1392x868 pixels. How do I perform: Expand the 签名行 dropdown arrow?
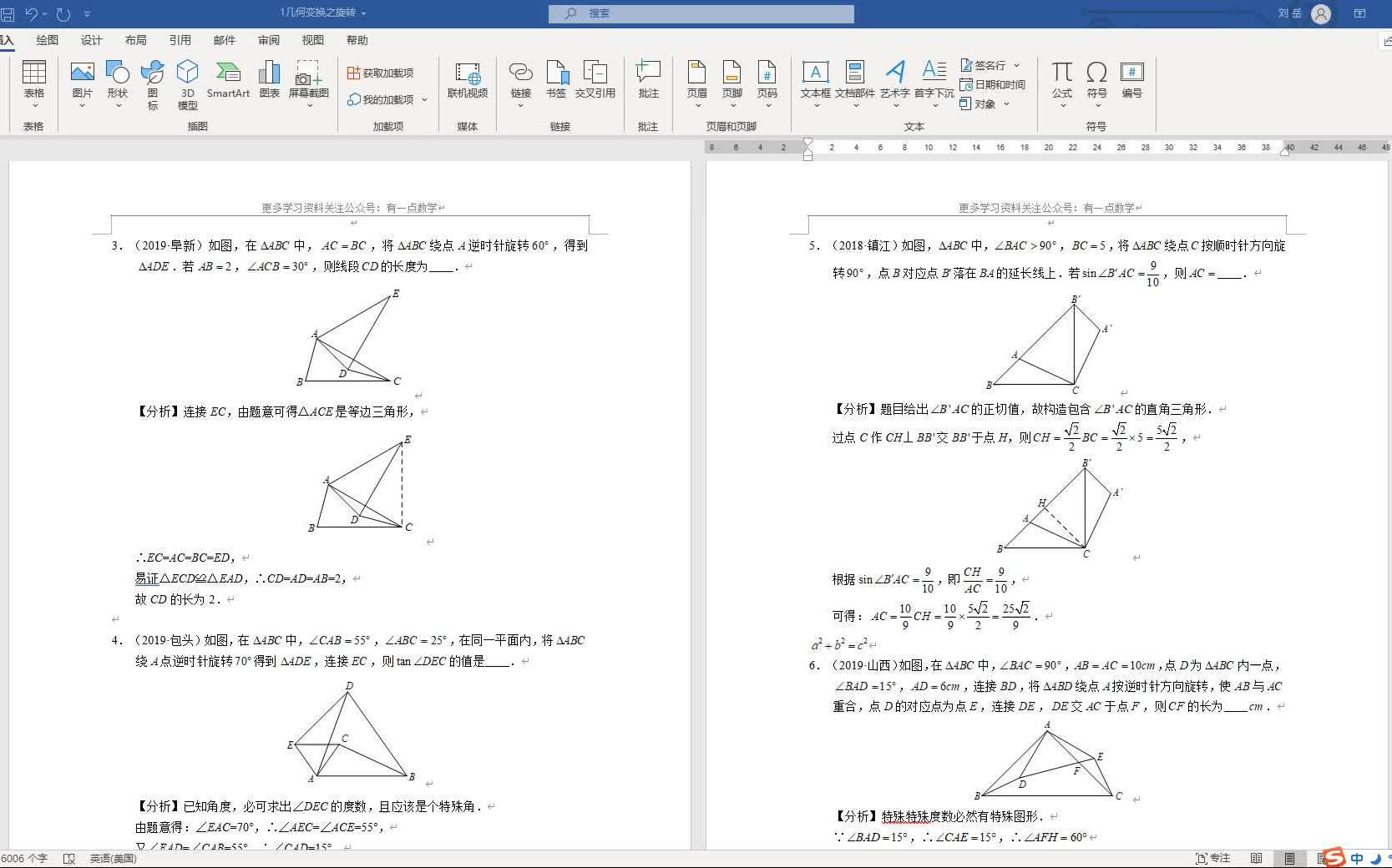coord(1016,65)
